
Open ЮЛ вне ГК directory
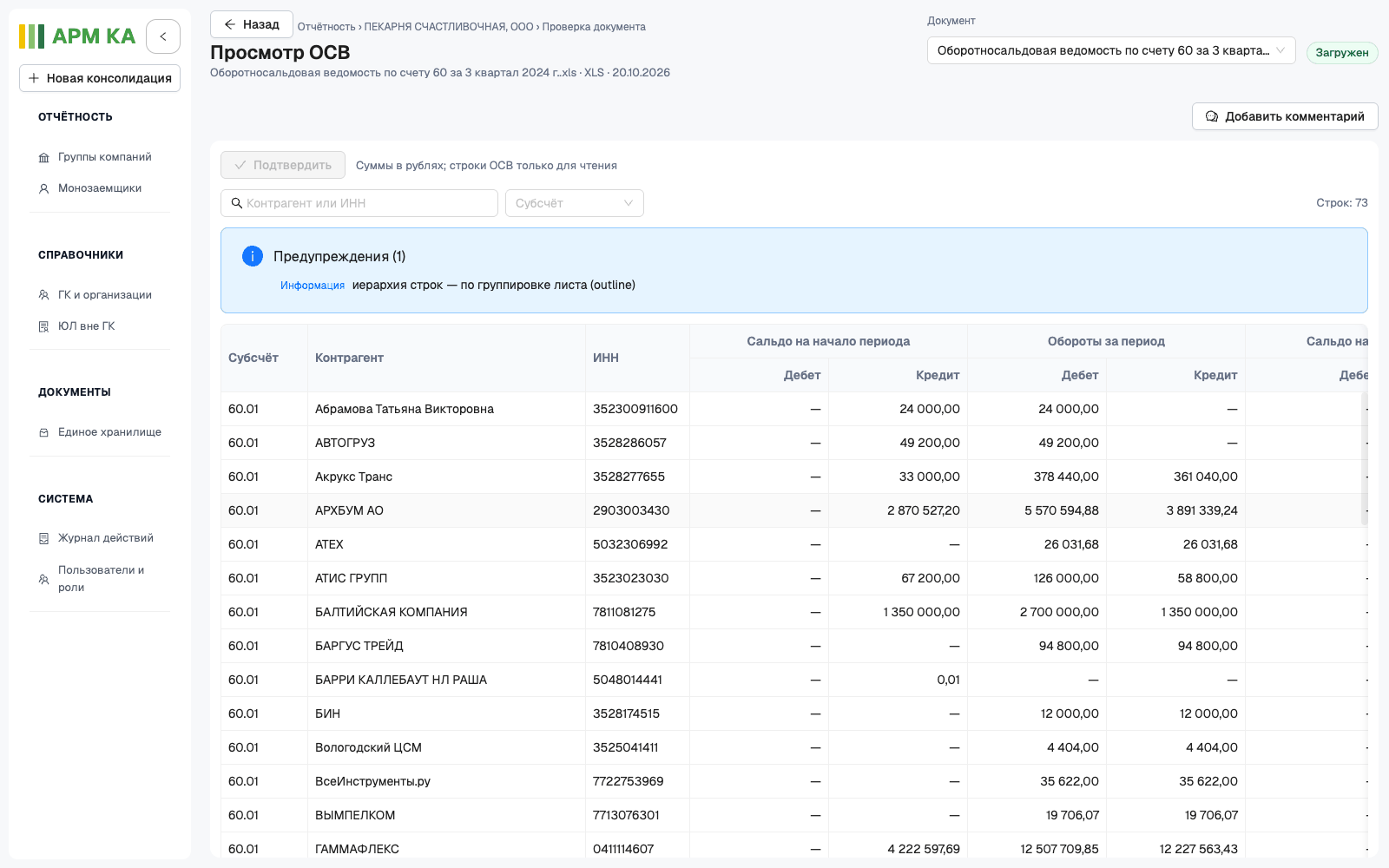pyautogui.click(x=86, y=326)
